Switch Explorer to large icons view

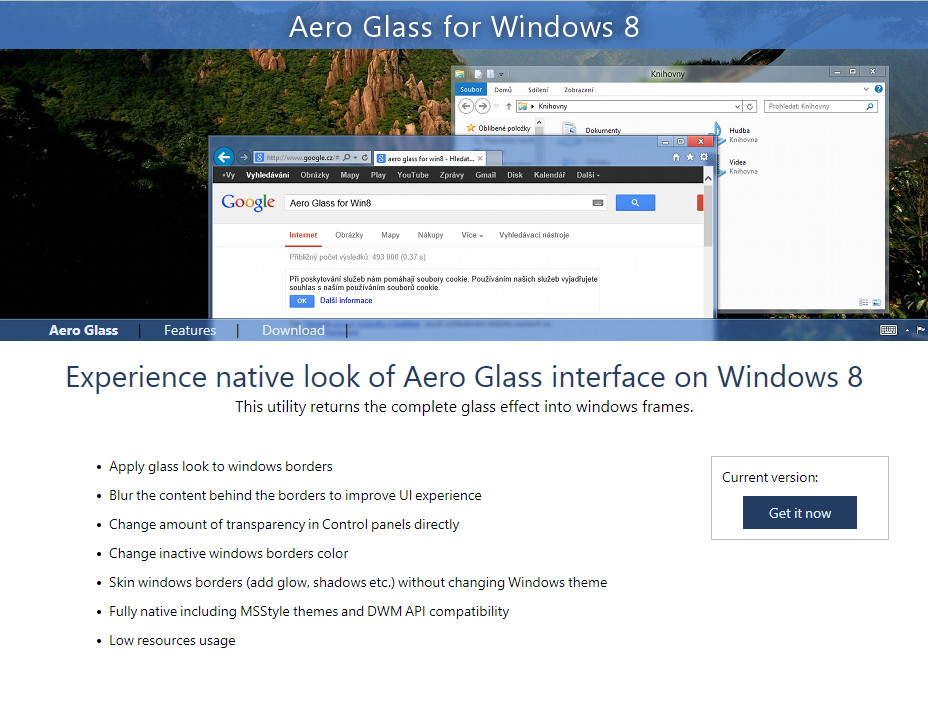(x=877, y=302)
